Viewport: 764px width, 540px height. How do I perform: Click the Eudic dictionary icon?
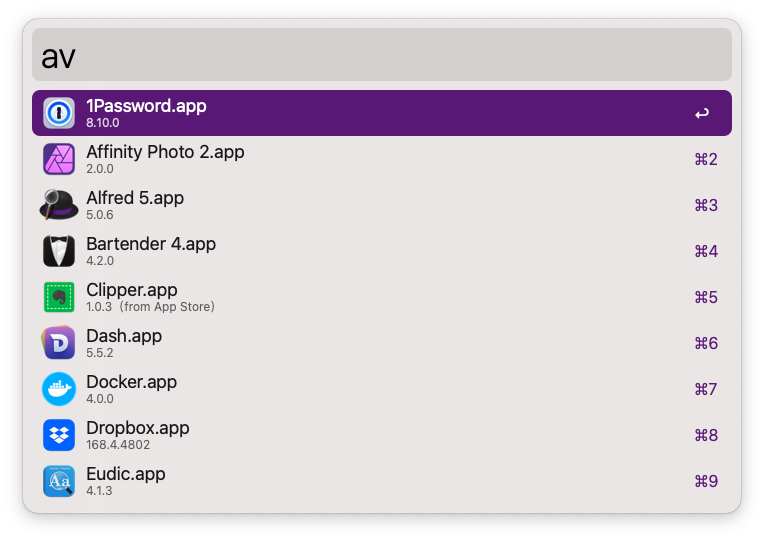click(x=59, y=481)
